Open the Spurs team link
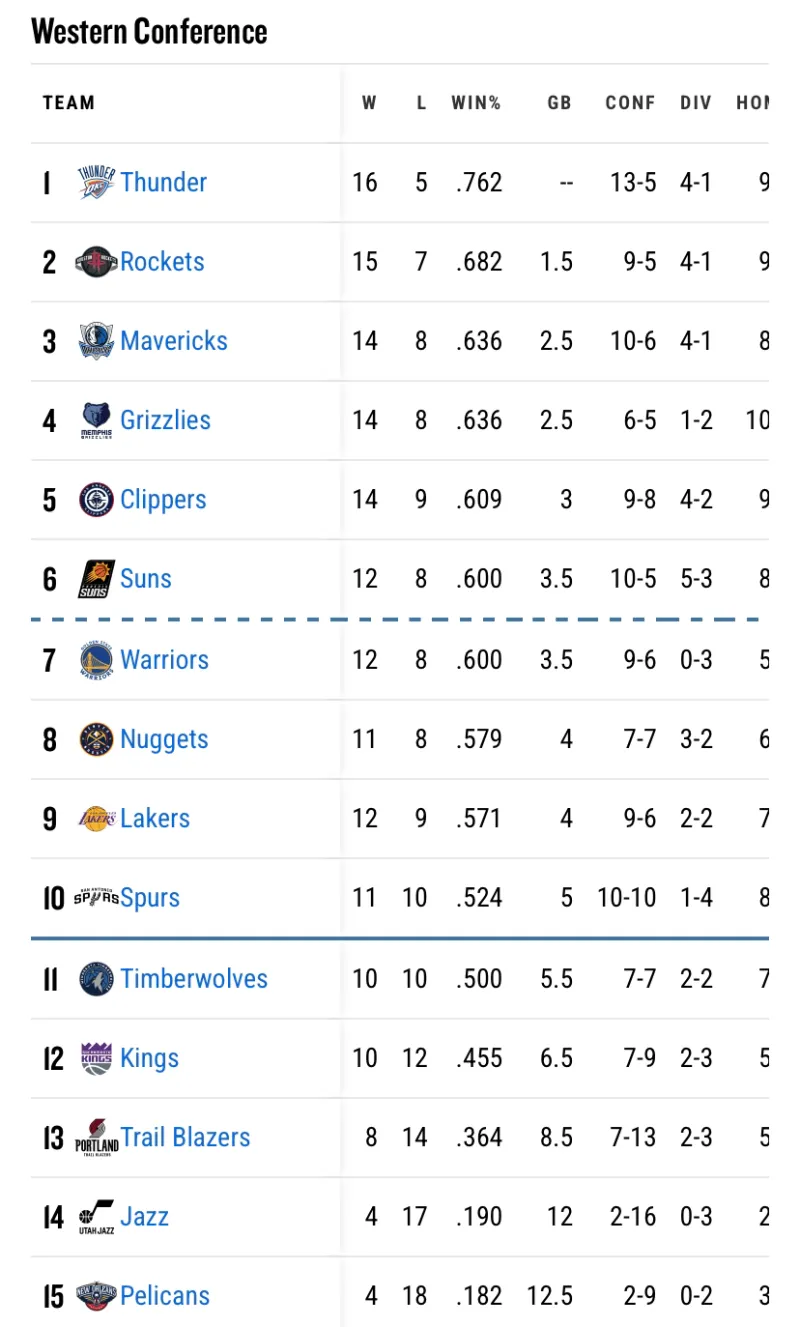This screenshot has height=1327, width=800. point(150,898)
